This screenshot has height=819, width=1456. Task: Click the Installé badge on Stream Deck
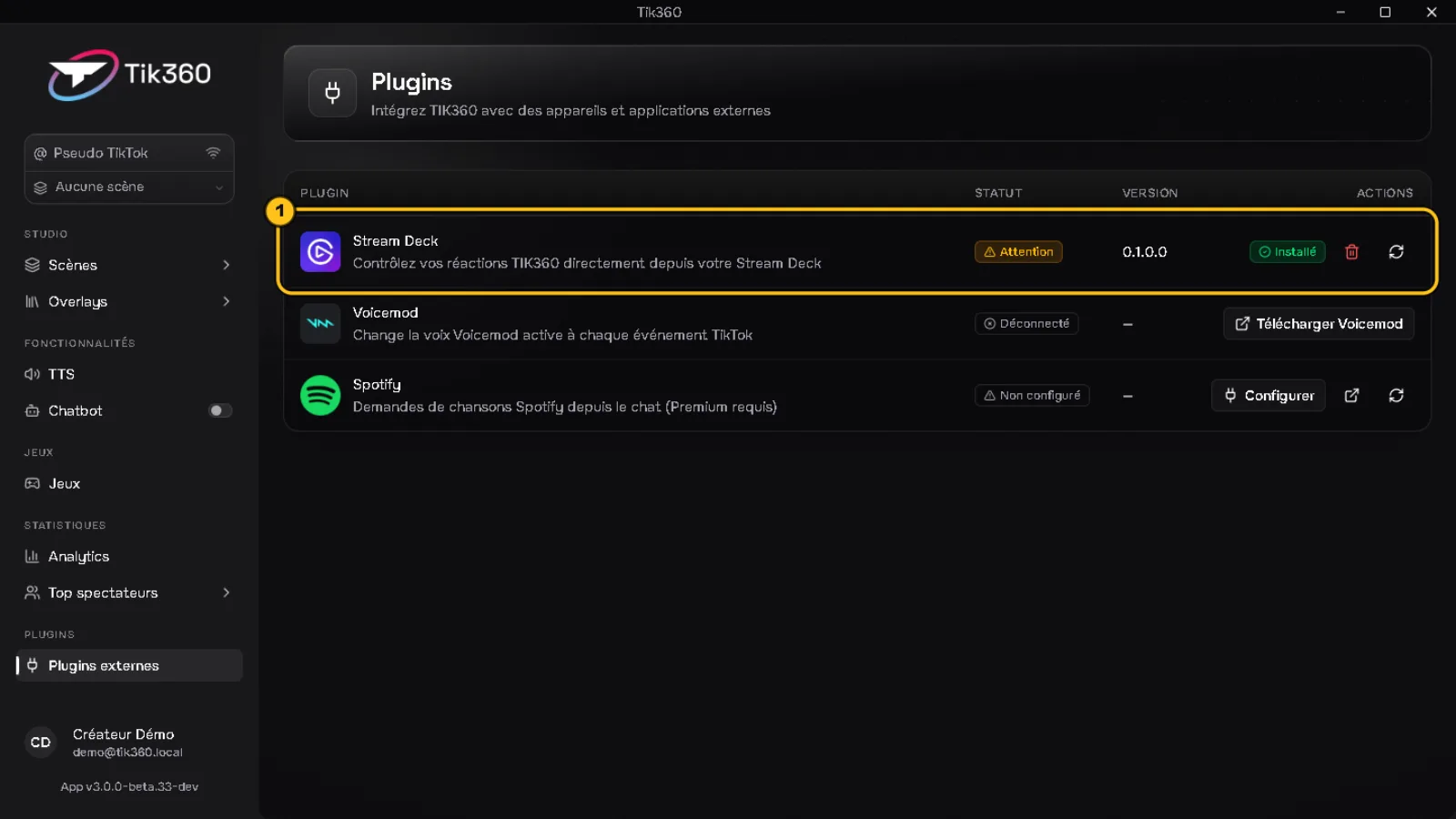[1288, 252]
